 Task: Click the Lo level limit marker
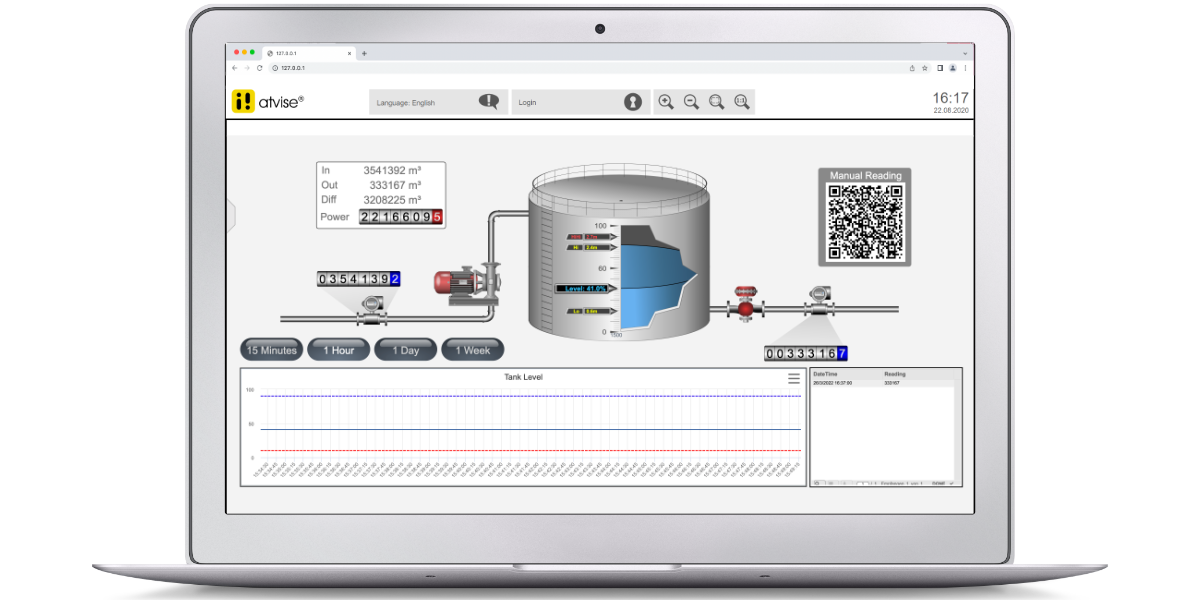pyautogui.click(x=591, y=311)
